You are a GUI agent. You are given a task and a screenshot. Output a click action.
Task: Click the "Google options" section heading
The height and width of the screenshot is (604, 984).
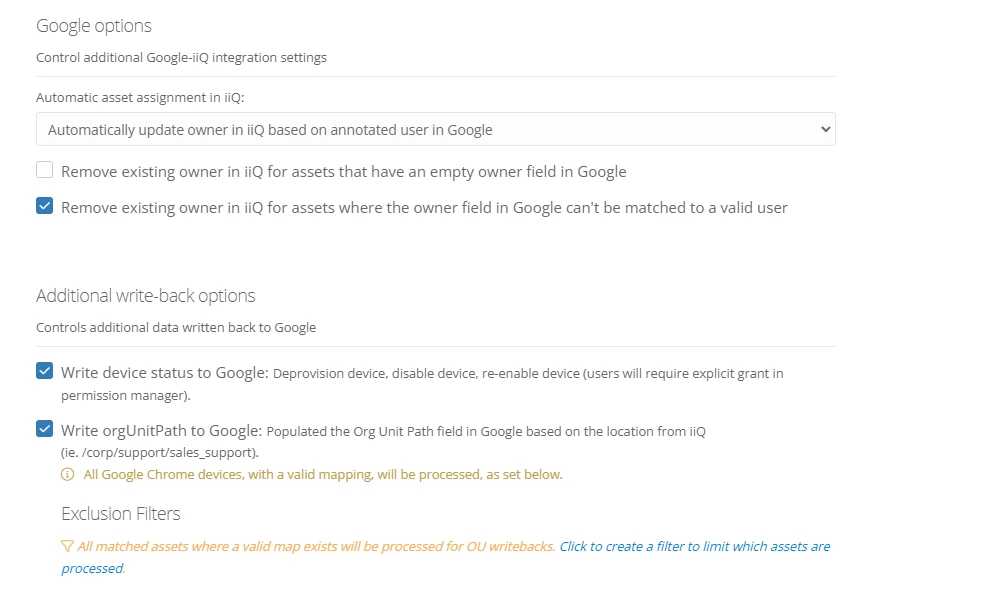[x=94, y=26]
